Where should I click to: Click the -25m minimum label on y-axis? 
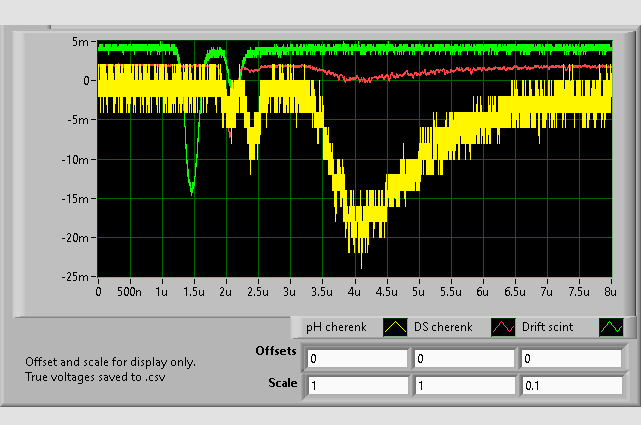[x=77, y=277]
